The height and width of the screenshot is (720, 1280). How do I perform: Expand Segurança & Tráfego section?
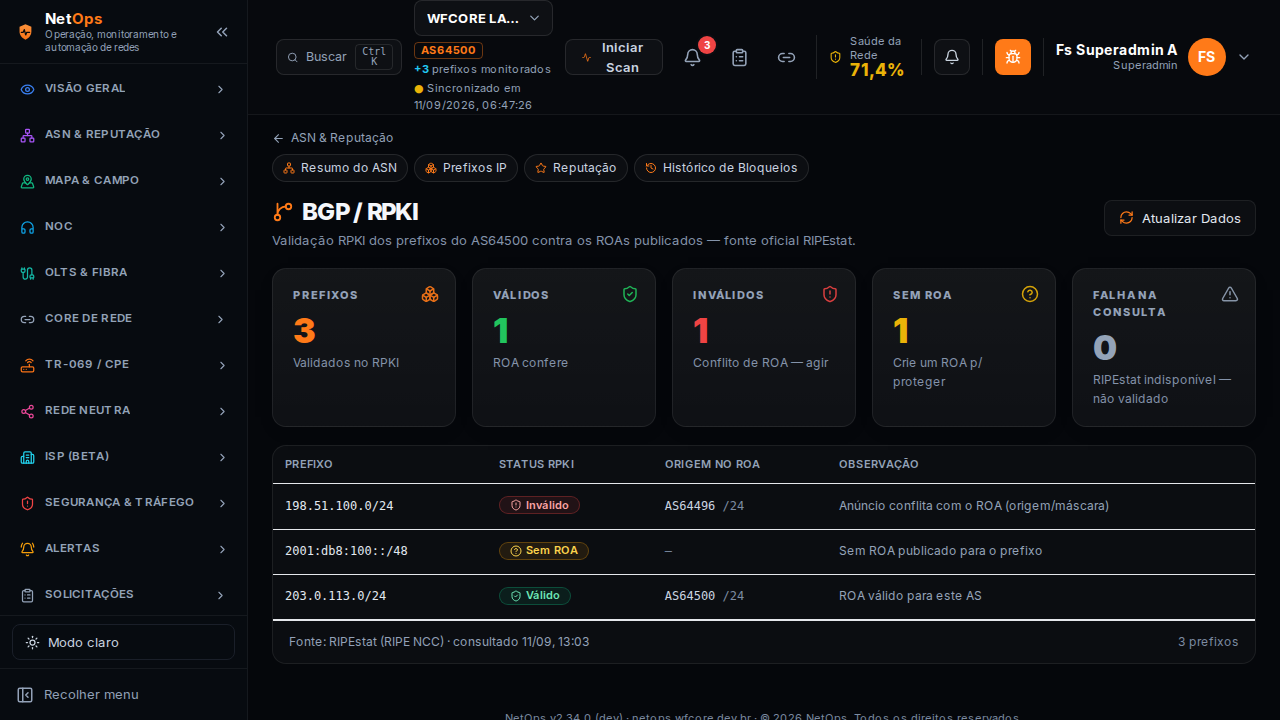tap(123, 503)
